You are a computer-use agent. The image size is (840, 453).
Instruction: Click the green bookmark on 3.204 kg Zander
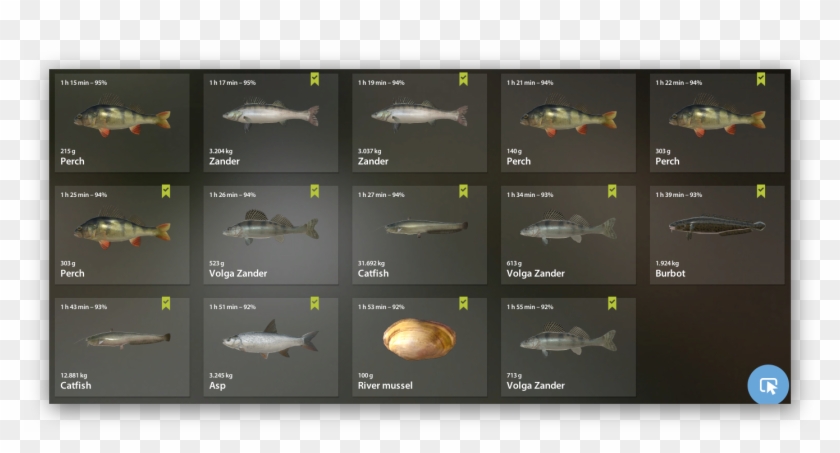pos(315,79)
